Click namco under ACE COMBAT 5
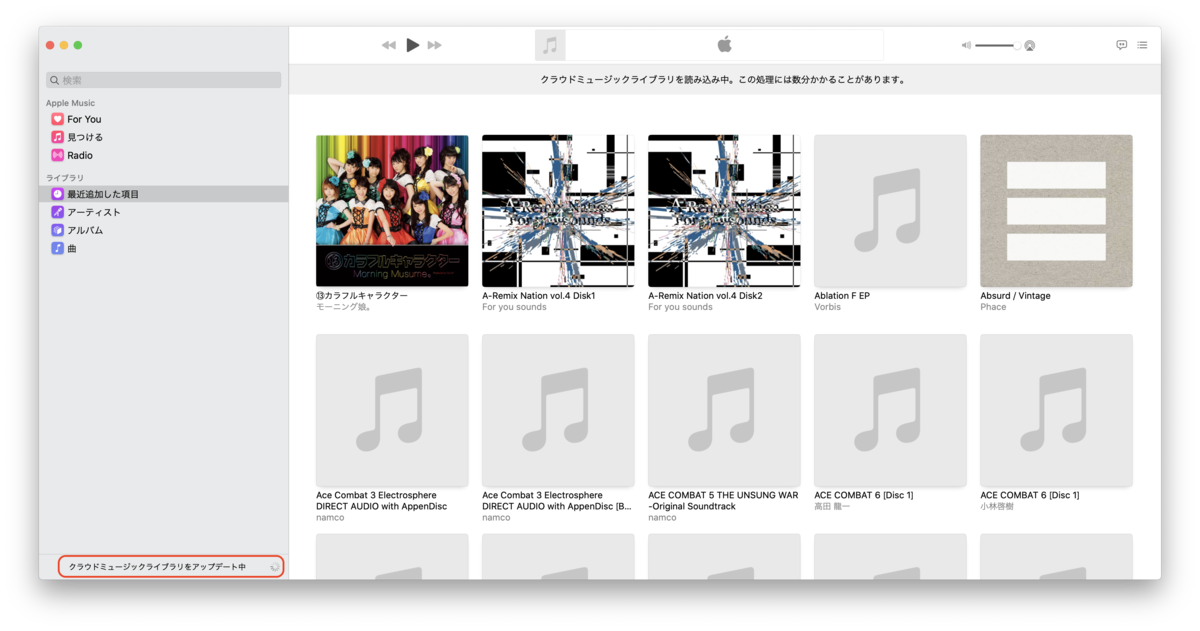The image size is (1200, 631). 662,517
